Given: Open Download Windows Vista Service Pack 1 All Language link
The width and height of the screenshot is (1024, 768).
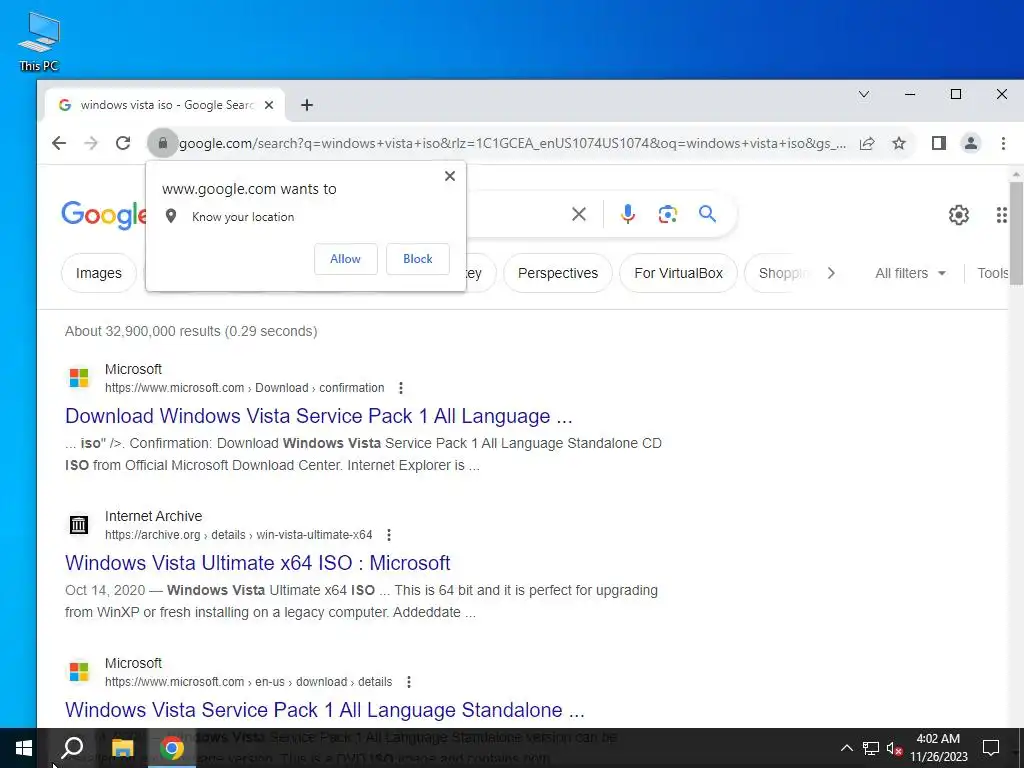Looking at the screenshot, I should (319, 416).
